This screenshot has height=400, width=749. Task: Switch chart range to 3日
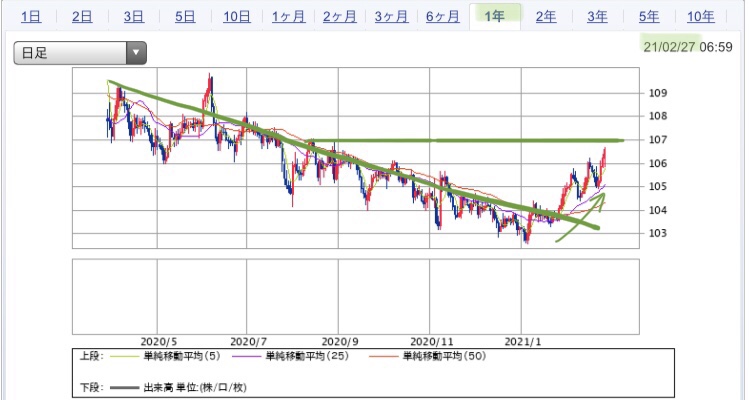tap(134, 17)
